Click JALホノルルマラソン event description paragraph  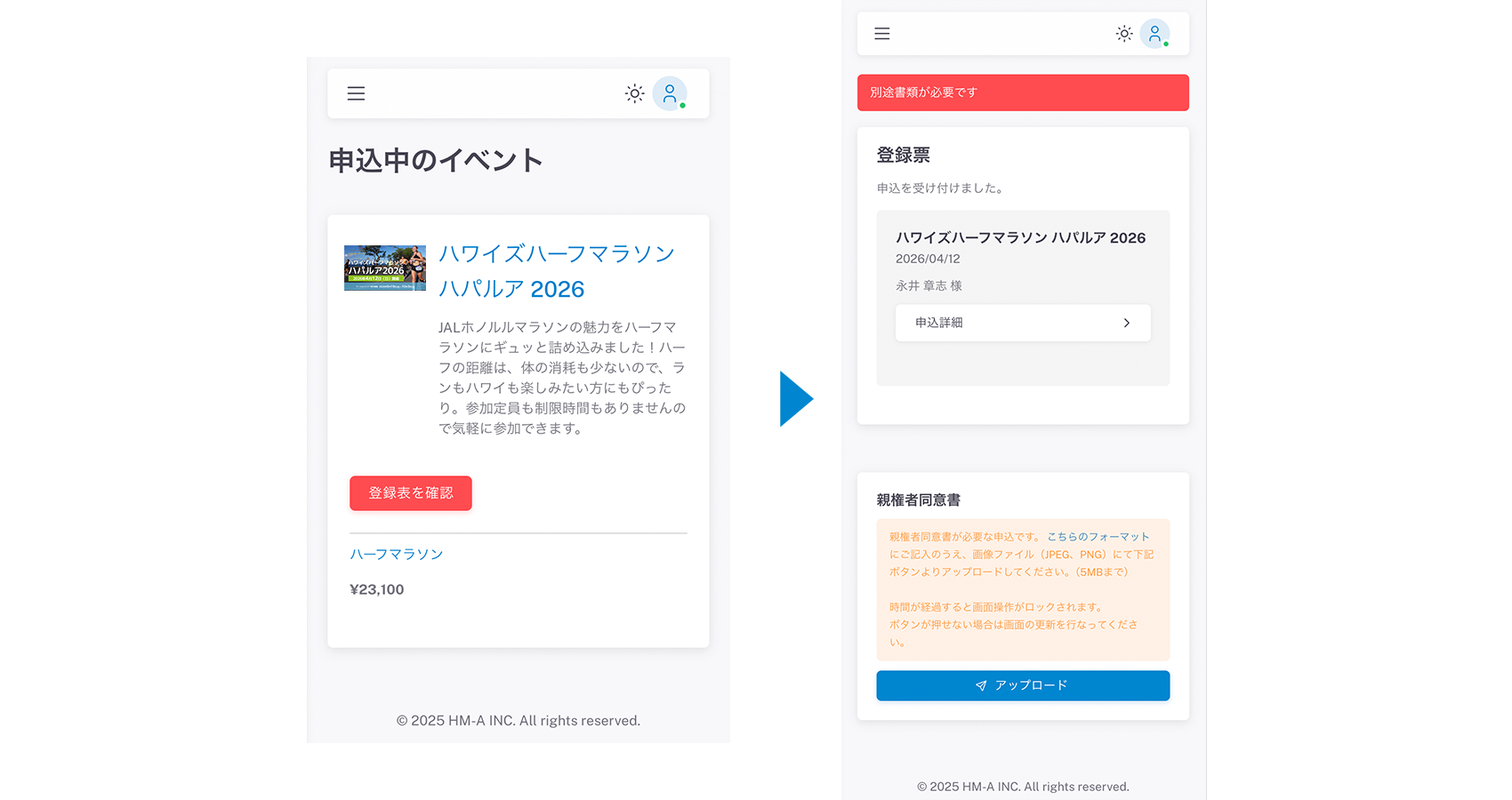pos(562,378)
